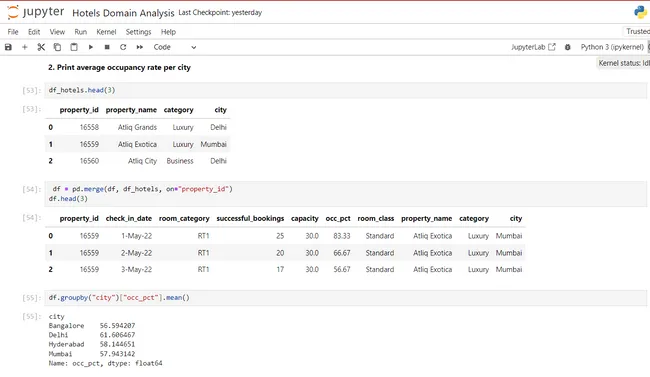Restart kernel and run all cells
This screenshot has width=650, height=377.
140,47
